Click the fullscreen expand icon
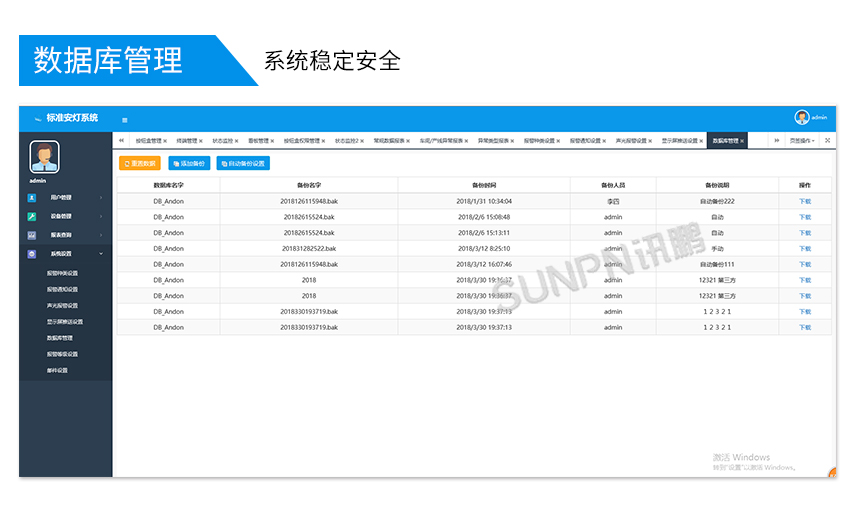The width and height of the screenshot is (860, 522). [828, 141]
